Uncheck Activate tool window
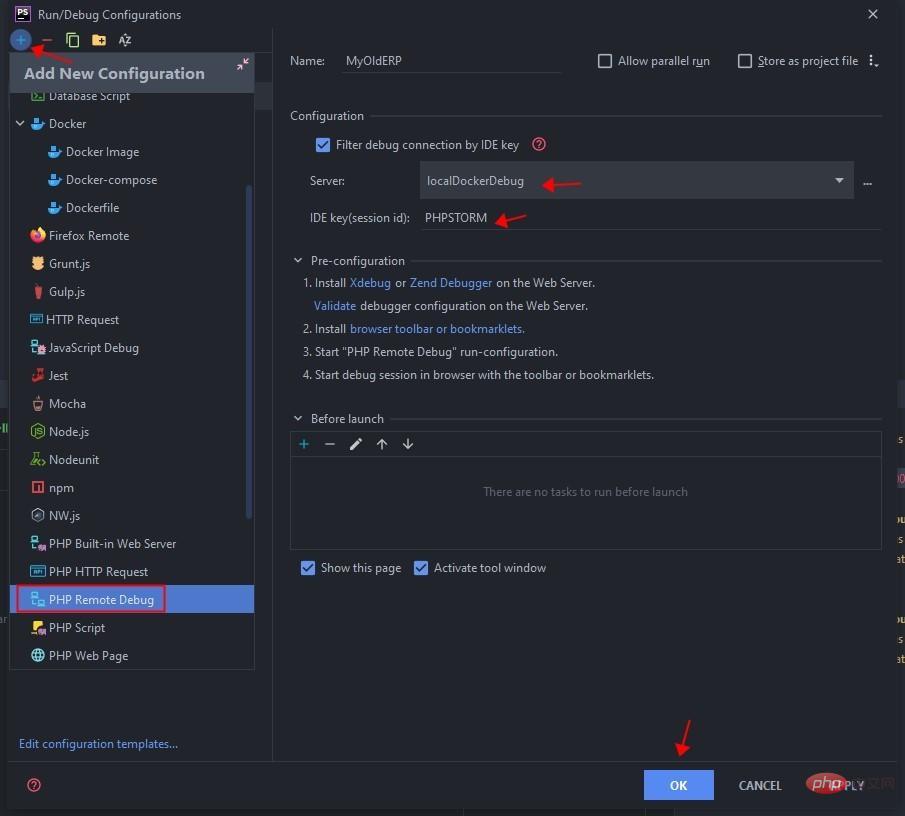This screenshot has width=905, height=816. [x=421, y=568]
